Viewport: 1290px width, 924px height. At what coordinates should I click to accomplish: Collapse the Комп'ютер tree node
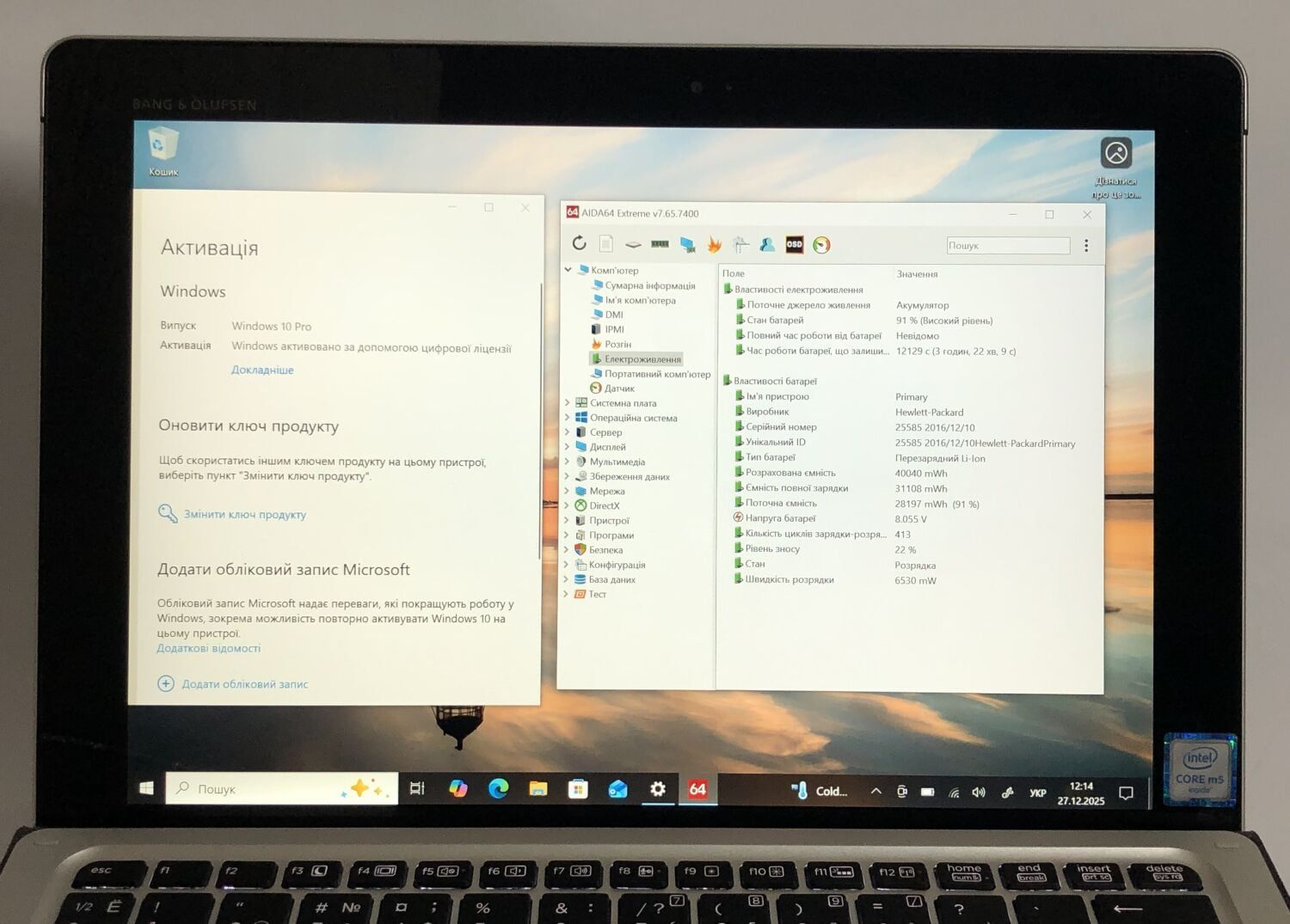pos(568,270)
